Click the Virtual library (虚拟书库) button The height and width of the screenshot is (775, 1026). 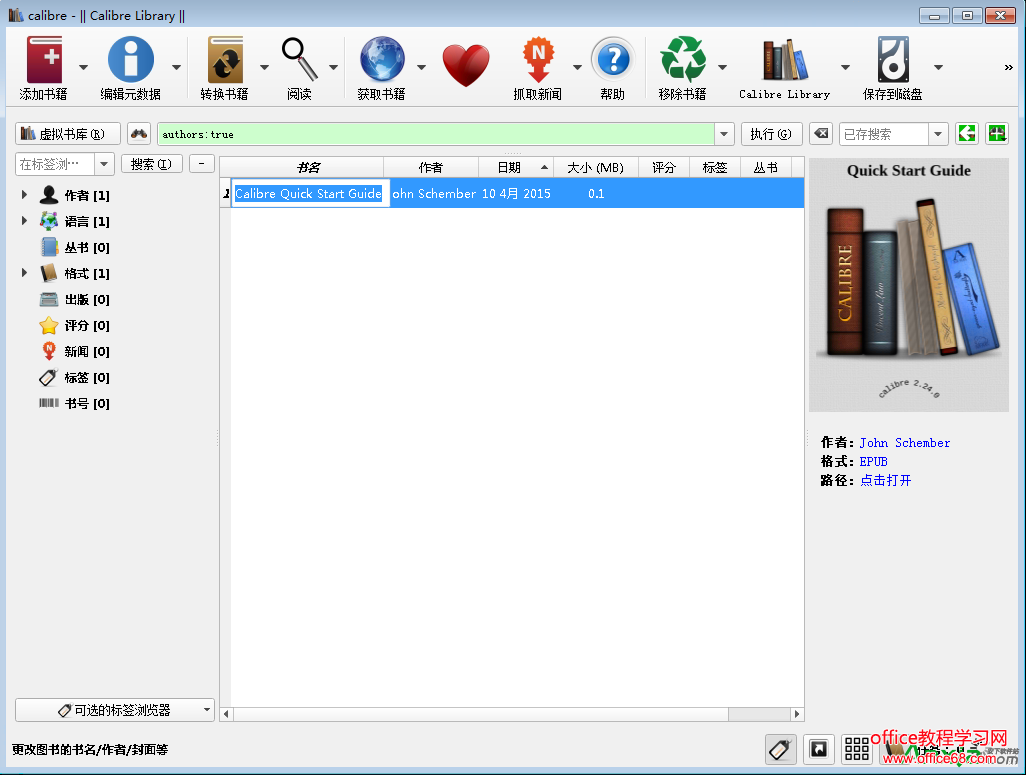[68, 134]
